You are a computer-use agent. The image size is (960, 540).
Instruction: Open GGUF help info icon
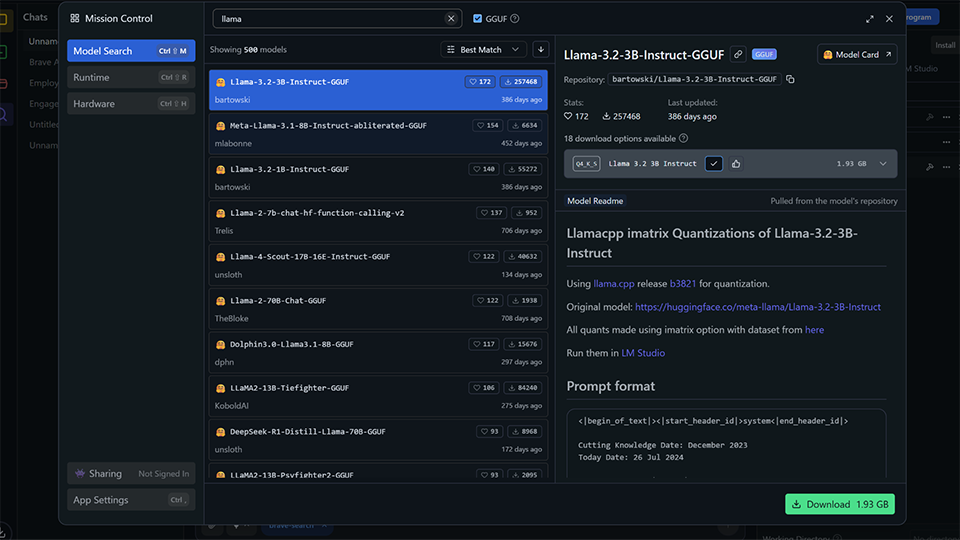click(515, 18)
